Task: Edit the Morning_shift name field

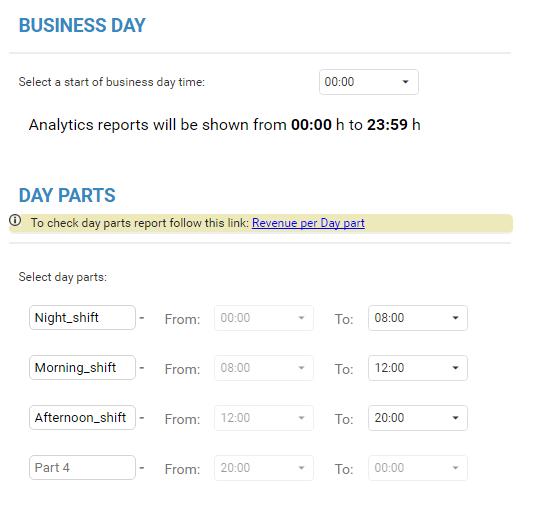Action: (x=82, y=368)
